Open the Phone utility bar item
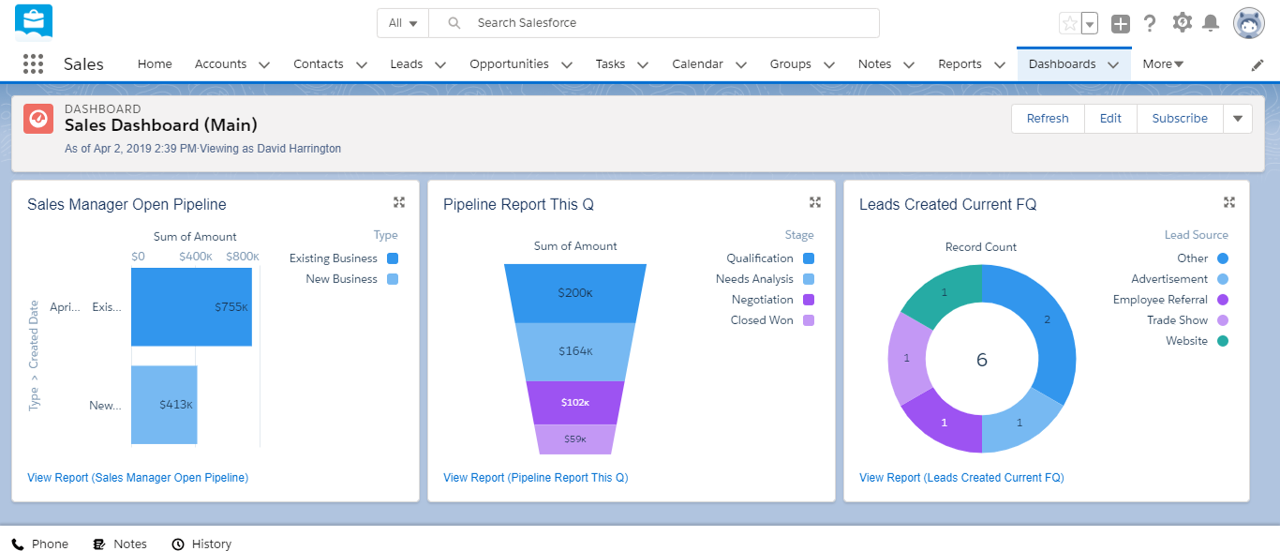This screenshot has width=1280, height=554. 40,544
